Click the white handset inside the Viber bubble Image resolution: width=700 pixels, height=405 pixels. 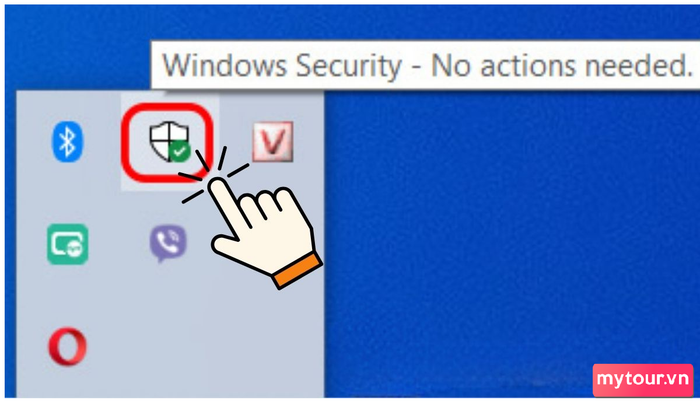pyautogui.click(x=169, y=242)
